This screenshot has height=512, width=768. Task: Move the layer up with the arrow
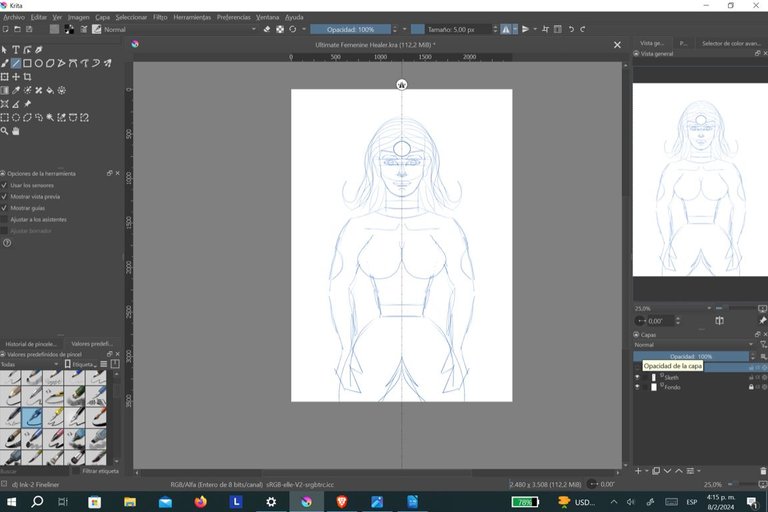(678, 471)
